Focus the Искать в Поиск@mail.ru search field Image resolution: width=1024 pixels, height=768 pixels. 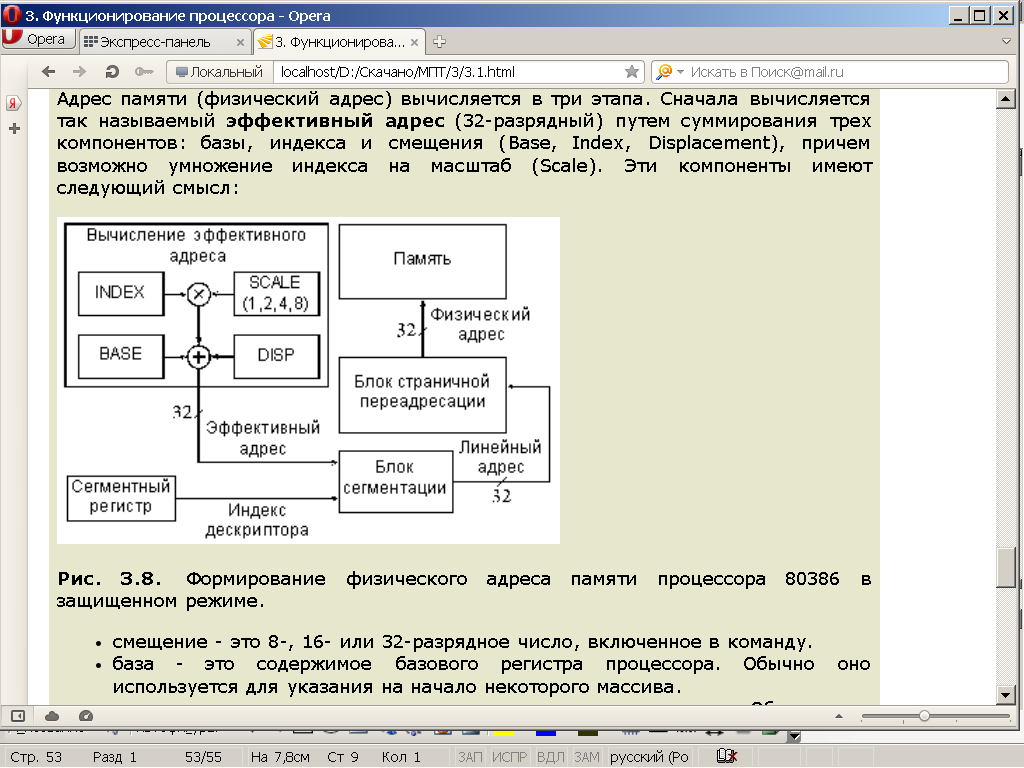coord(848,72)
